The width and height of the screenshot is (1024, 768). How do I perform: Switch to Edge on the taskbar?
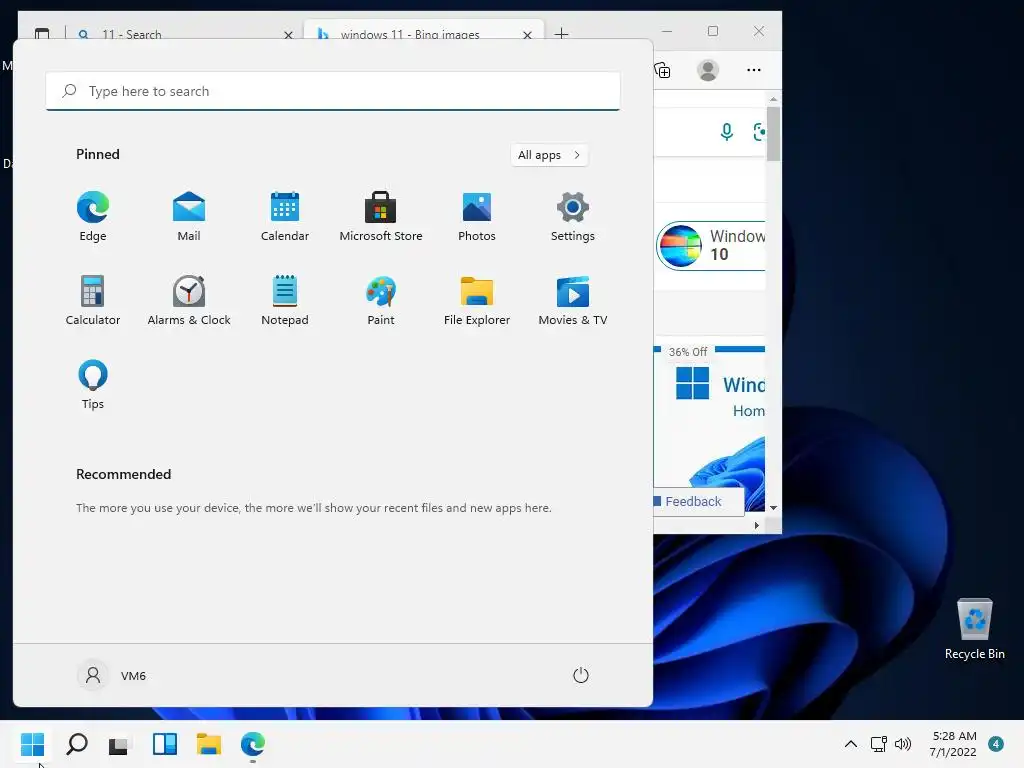point(253,744)
